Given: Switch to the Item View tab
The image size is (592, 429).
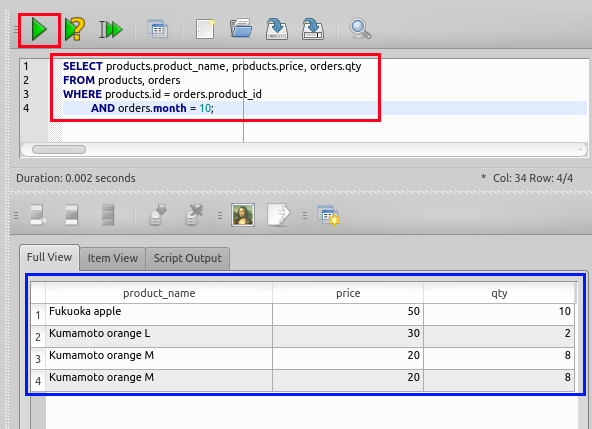Looking at the screenshot, I should coord(113,259).
